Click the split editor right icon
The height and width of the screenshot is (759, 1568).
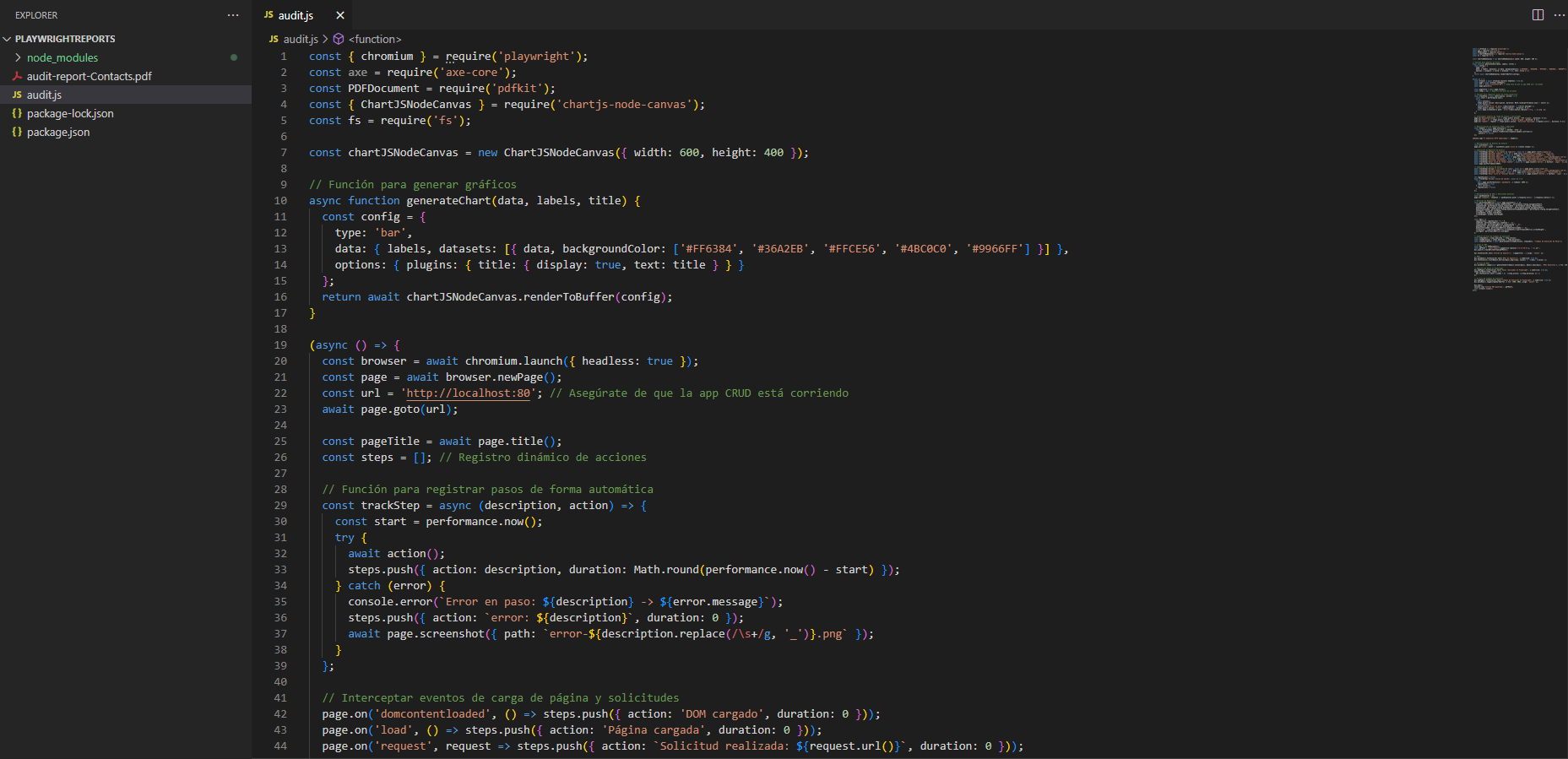(1538, 15)
